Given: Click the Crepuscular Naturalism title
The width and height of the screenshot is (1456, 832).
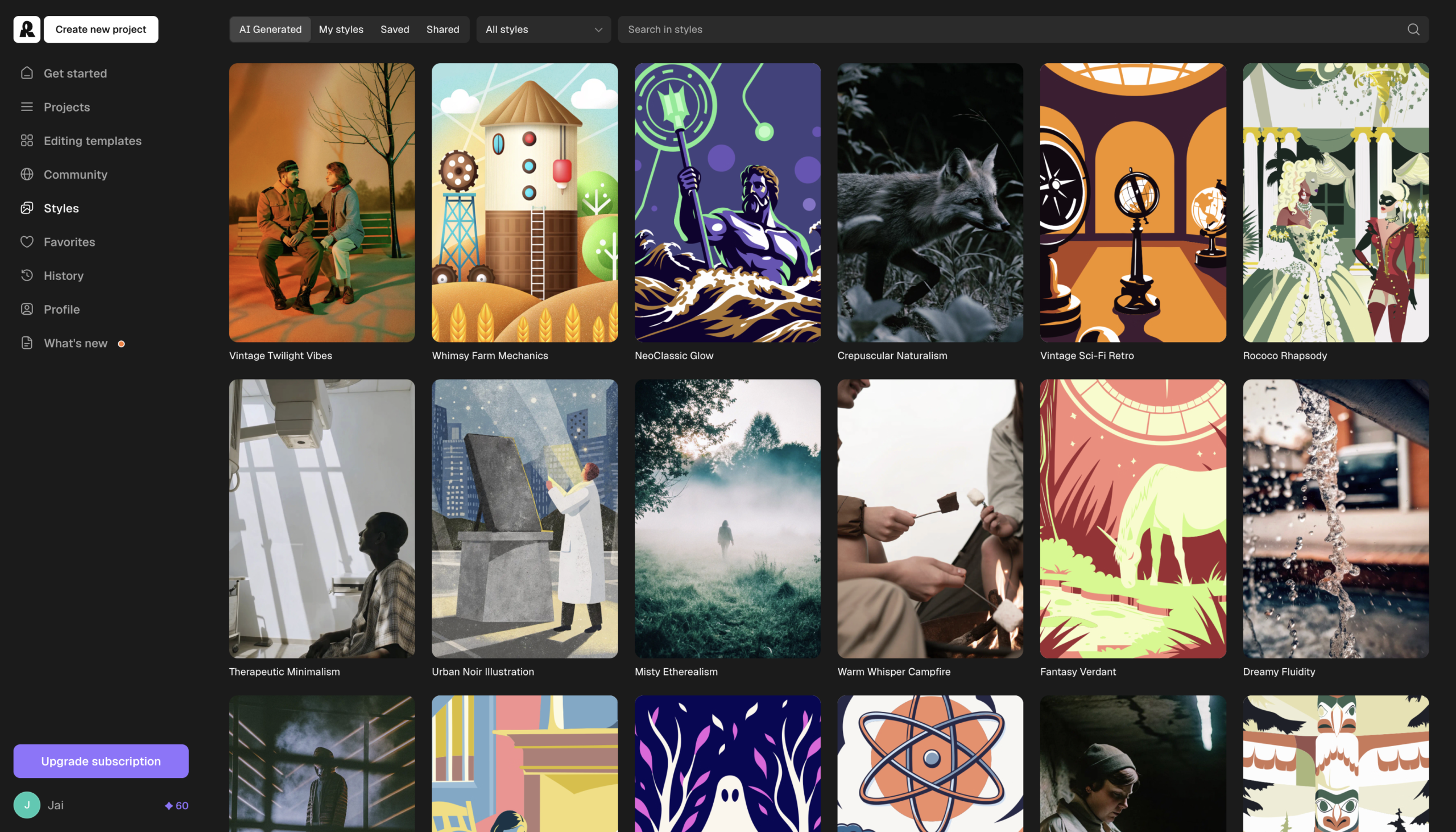Looking at the screenshot, I should click(892, 356).
